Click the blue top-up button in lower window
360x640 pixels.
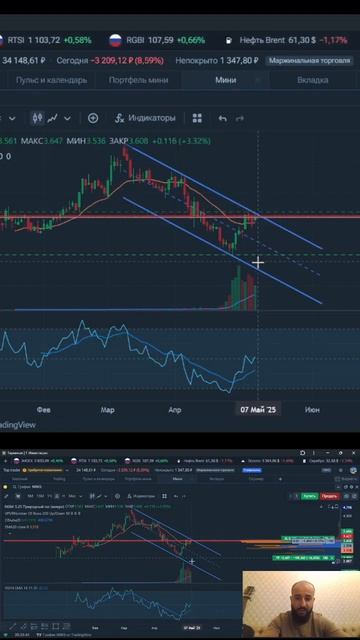pos(252,470)
